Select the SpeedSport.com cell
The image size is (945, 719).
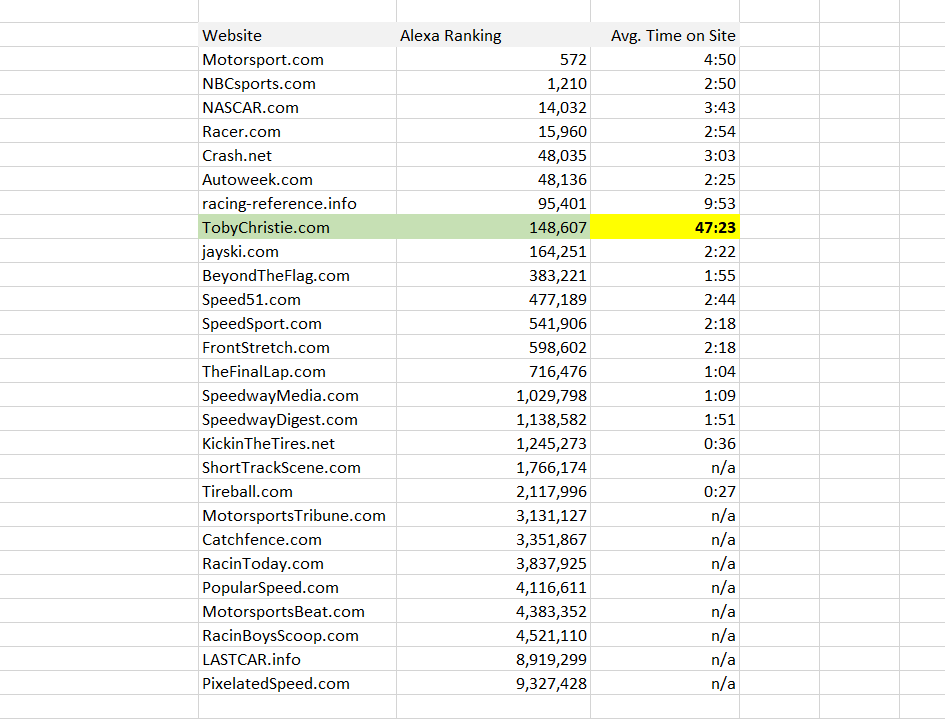[297, 324]
